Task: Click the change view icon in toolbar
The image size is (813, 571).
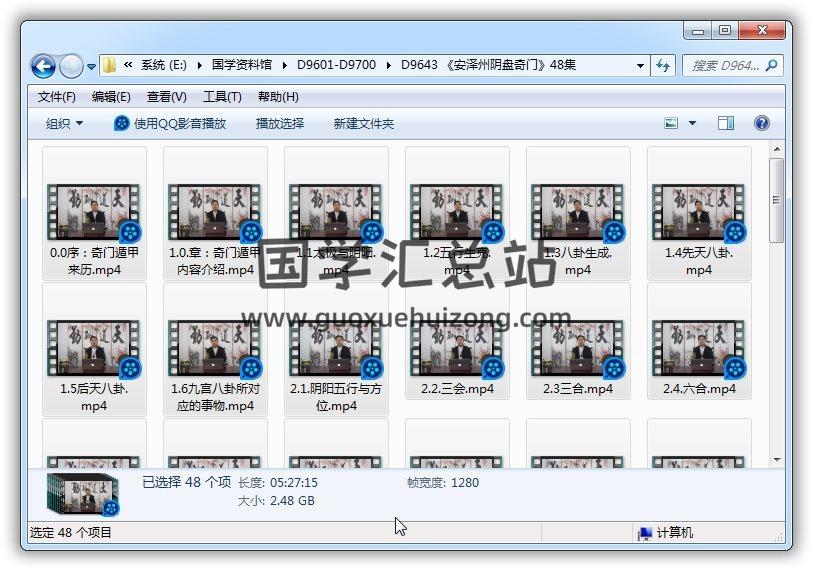Action: click(672, 123)
